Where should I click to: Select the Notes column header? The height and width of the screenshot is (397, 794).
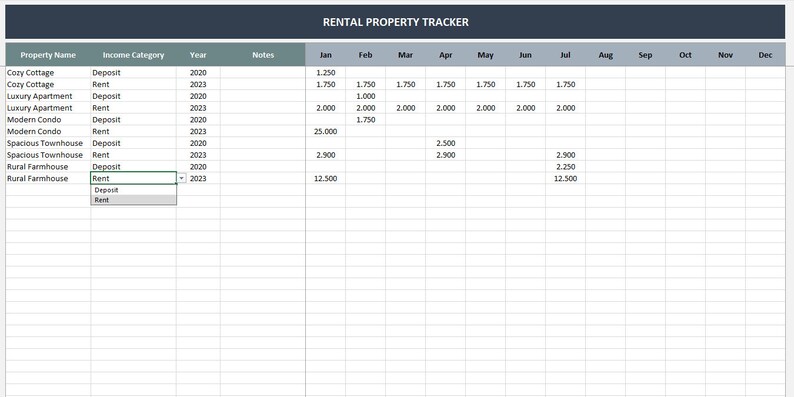pos(263,55)
